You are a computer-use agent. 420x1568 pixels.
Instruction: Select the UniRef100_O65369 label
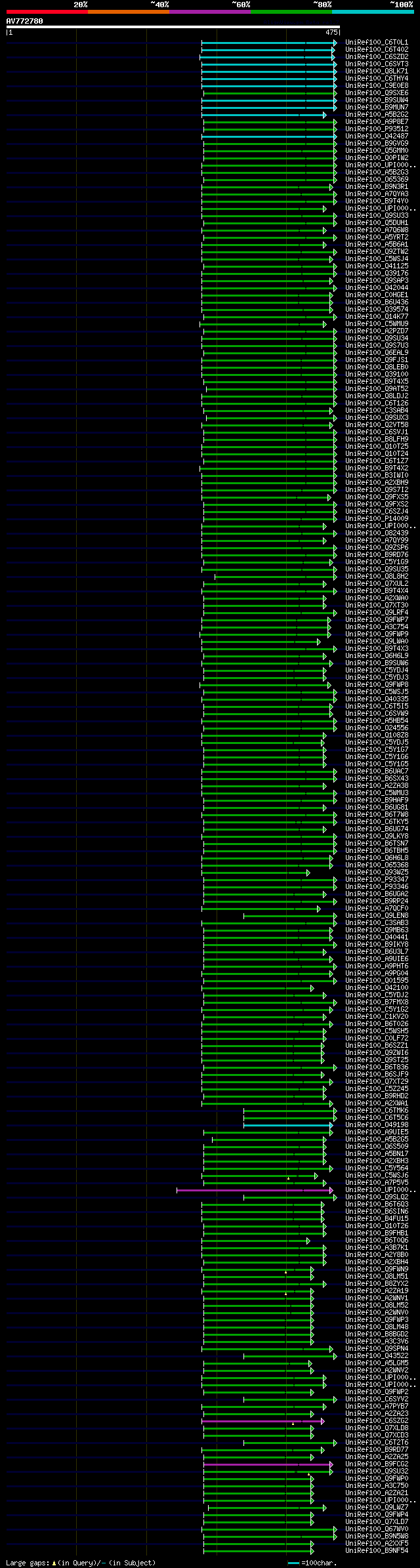point(377,179)
